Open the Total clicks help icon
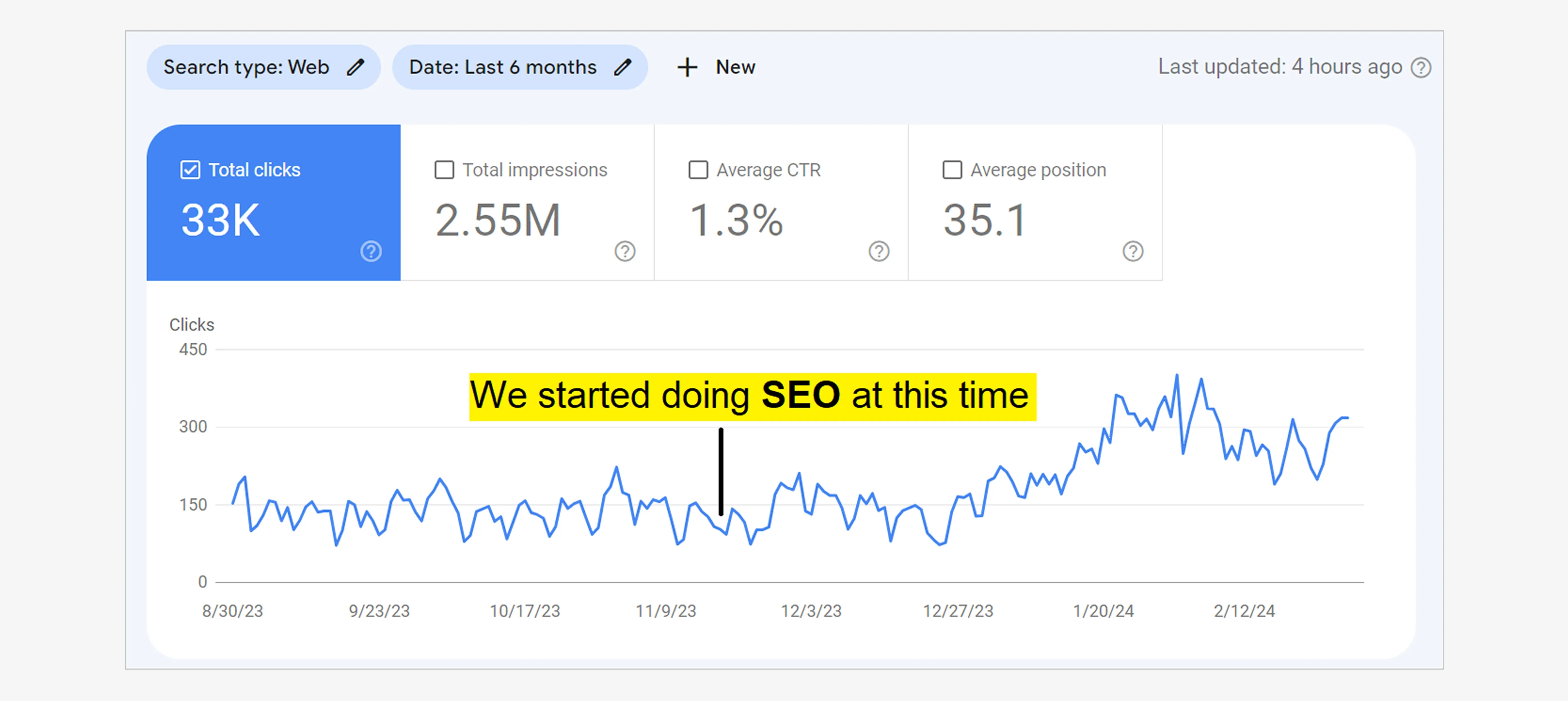Screen dimensions: 1568x701 coord(371,251)
